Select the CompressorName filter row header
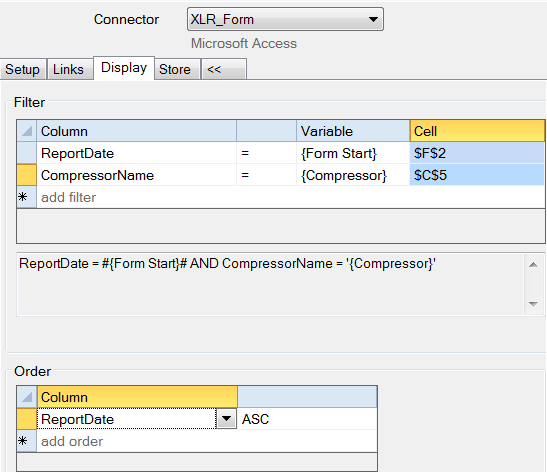The height and width of the screenshot is (474, 547). pyautogui.click(x=27, y=175)
